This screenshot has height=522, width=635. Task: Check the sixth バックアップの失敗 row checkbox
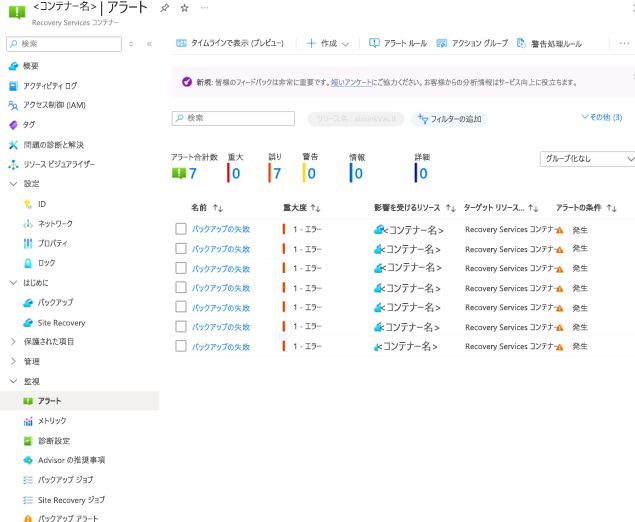click(x=181, y=326)
